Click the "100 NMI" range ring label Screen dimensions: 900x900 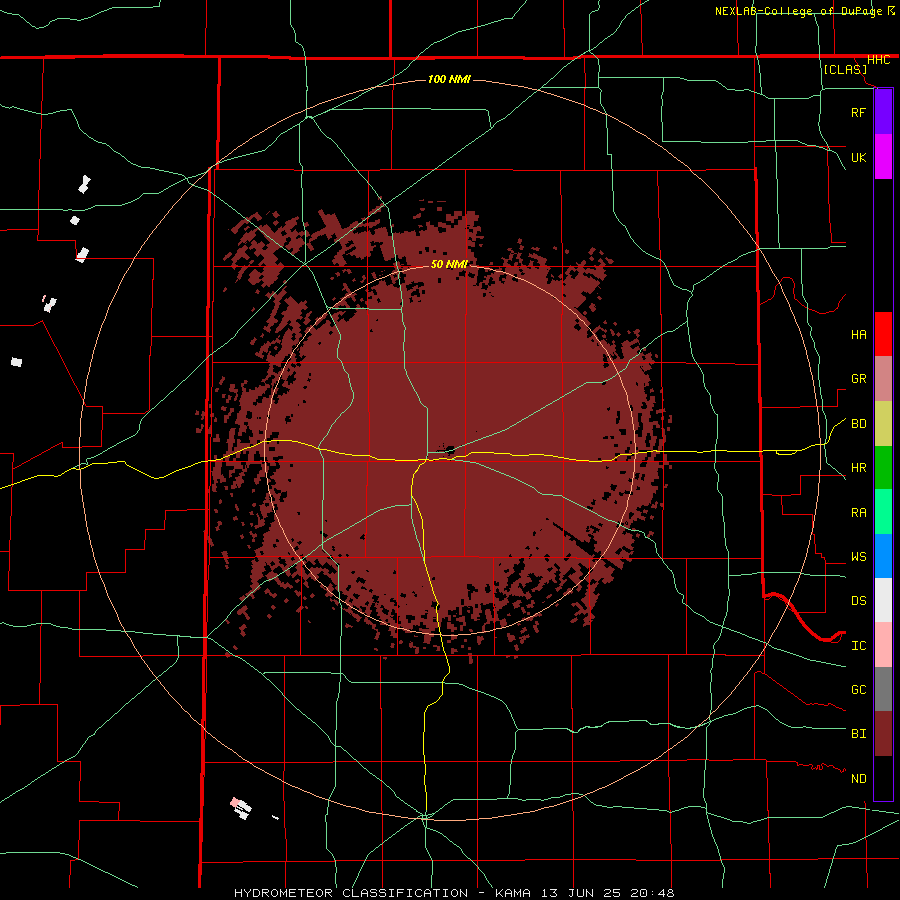click(x=449, y=79)
